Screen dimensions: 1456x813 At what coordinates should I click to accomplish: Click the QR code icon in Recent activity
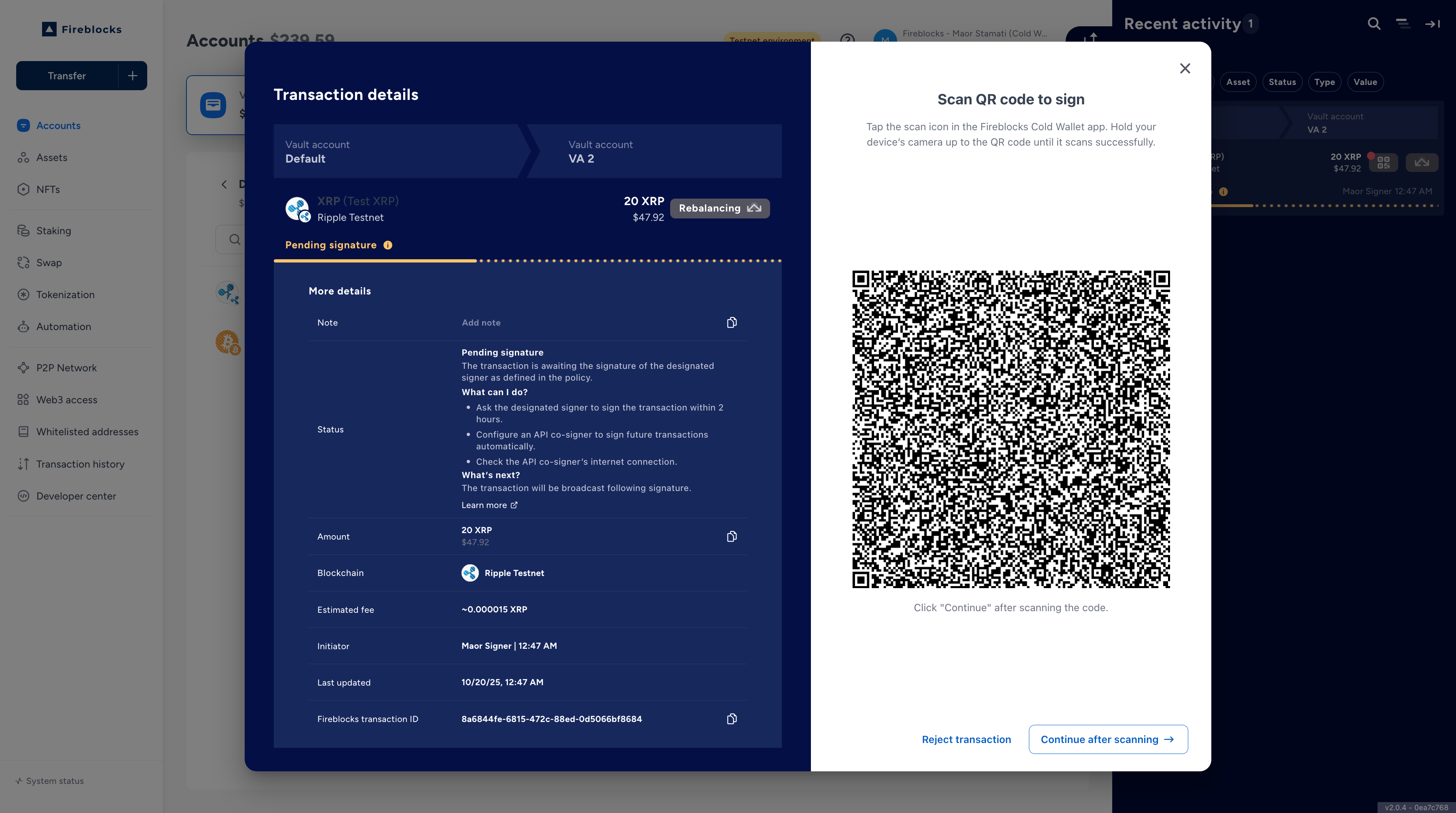pyautogui.click(x=1384, y=163)
